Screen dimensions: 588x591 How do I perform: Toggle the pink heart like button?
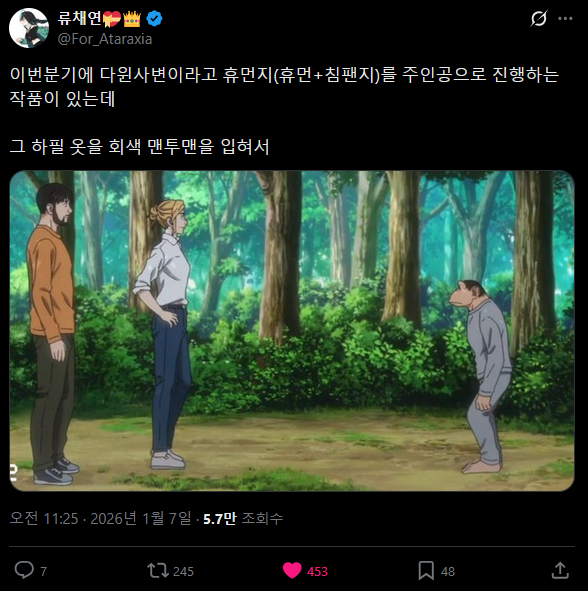[x=292, y=570]
